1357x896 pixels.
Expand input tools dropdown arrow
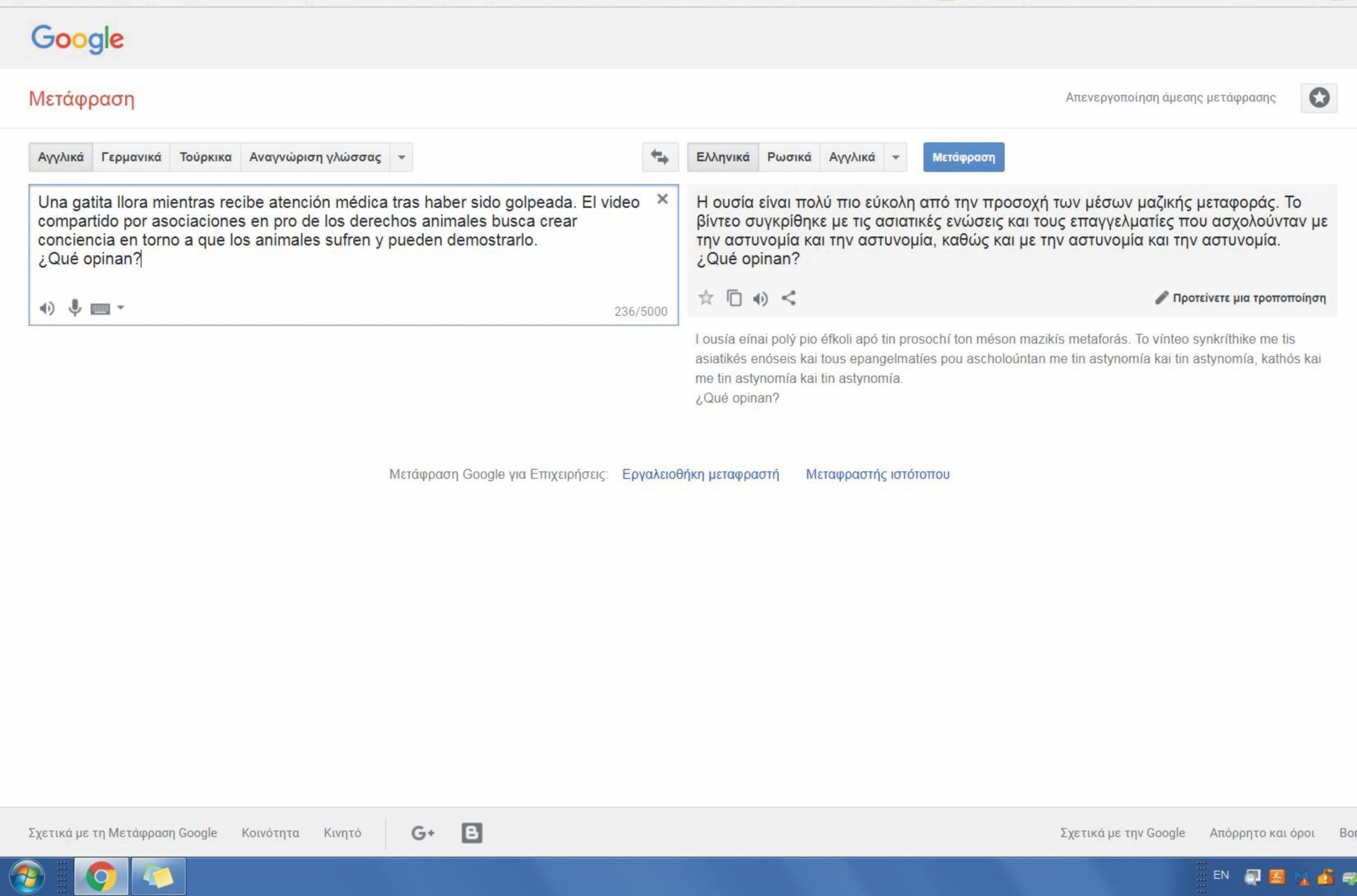tap(121, 307)
